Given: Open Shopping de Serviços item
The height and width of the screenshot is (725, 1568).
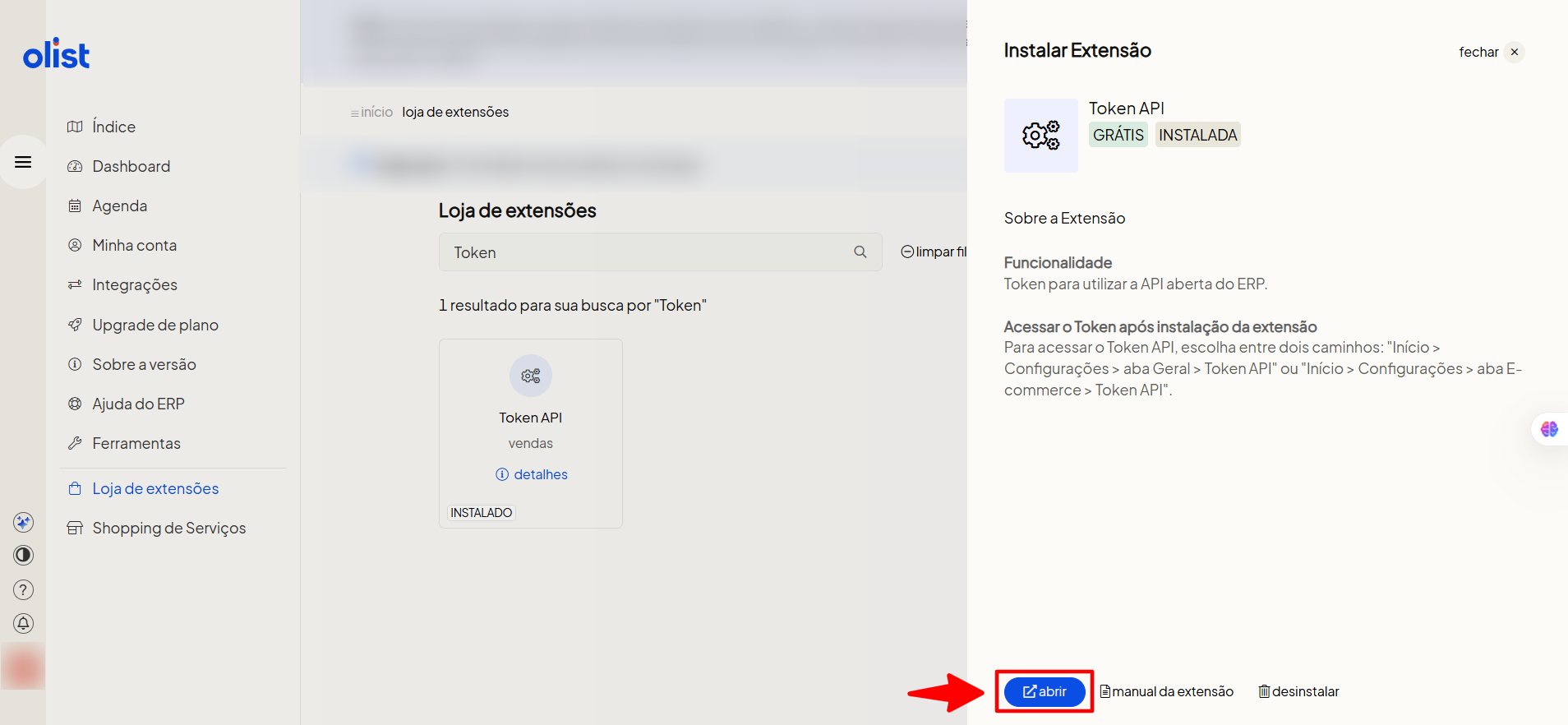Looking at the screenshot, I should [169, 528].
